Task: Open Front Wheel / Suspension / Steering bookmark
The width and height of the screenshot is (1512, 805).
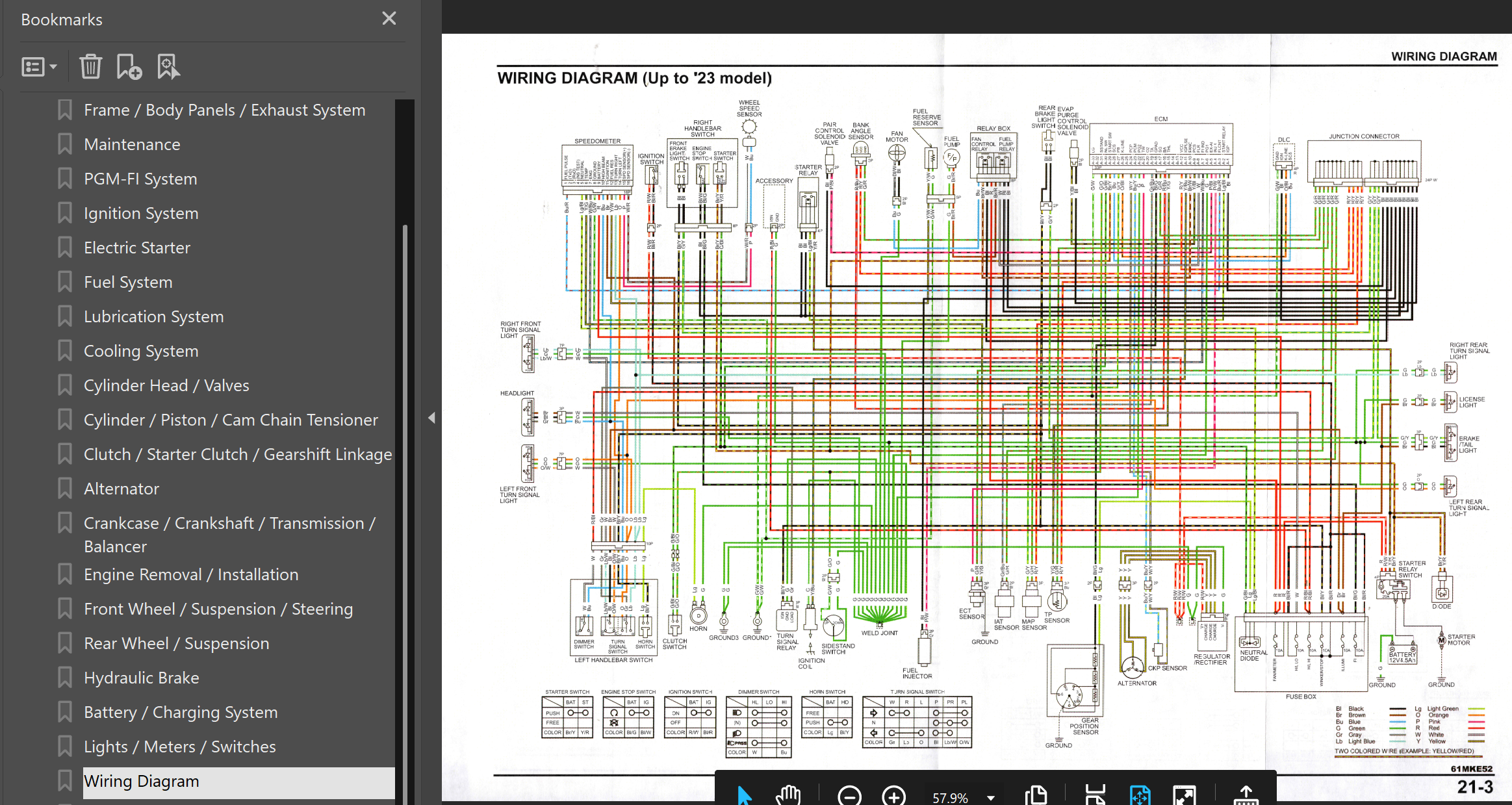Action: point(218,609)
